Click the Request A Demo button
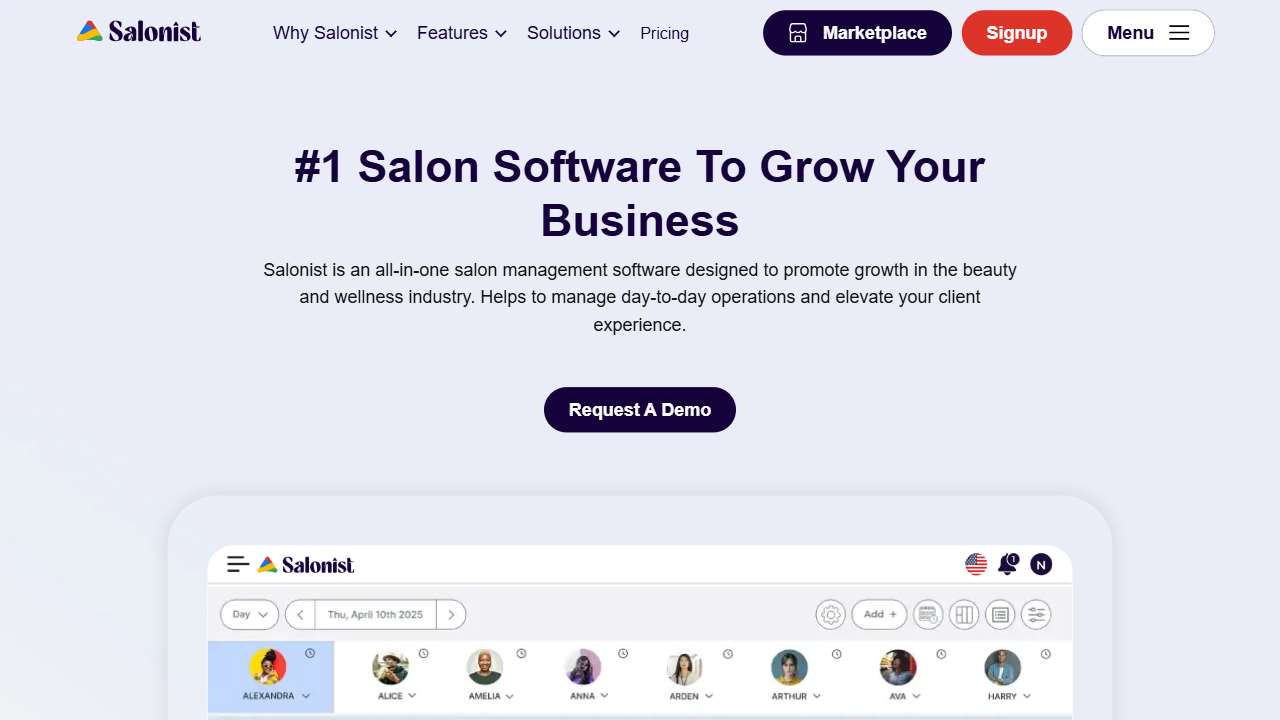The image size is (1280, 720). coord(640,410)
